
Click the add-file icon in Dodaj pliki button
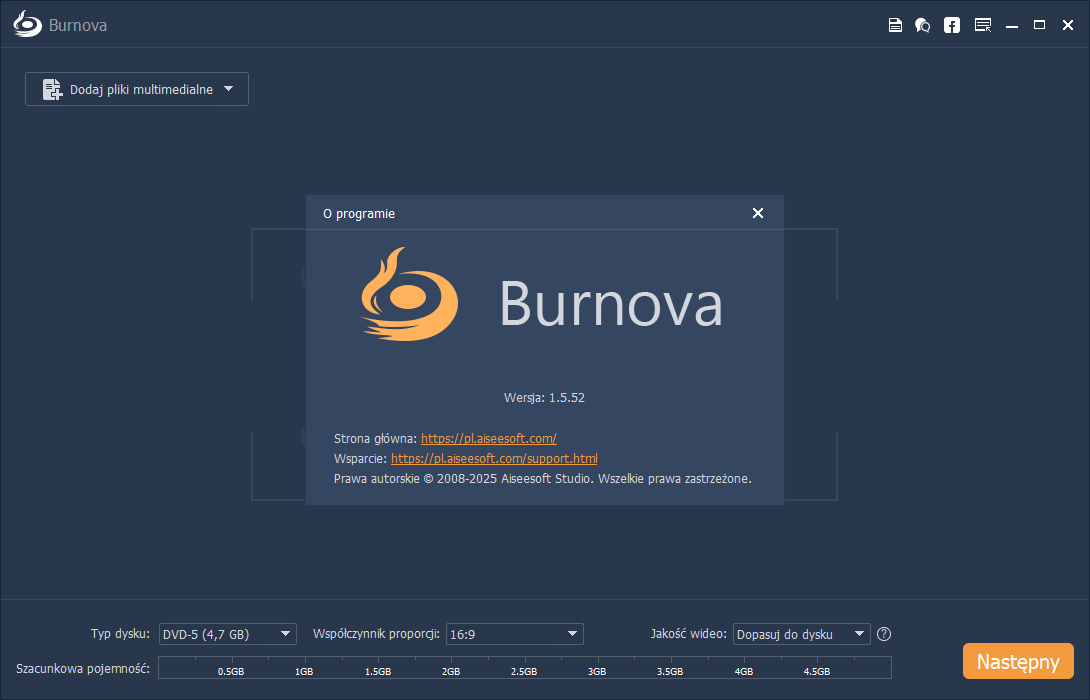(53, 89)
